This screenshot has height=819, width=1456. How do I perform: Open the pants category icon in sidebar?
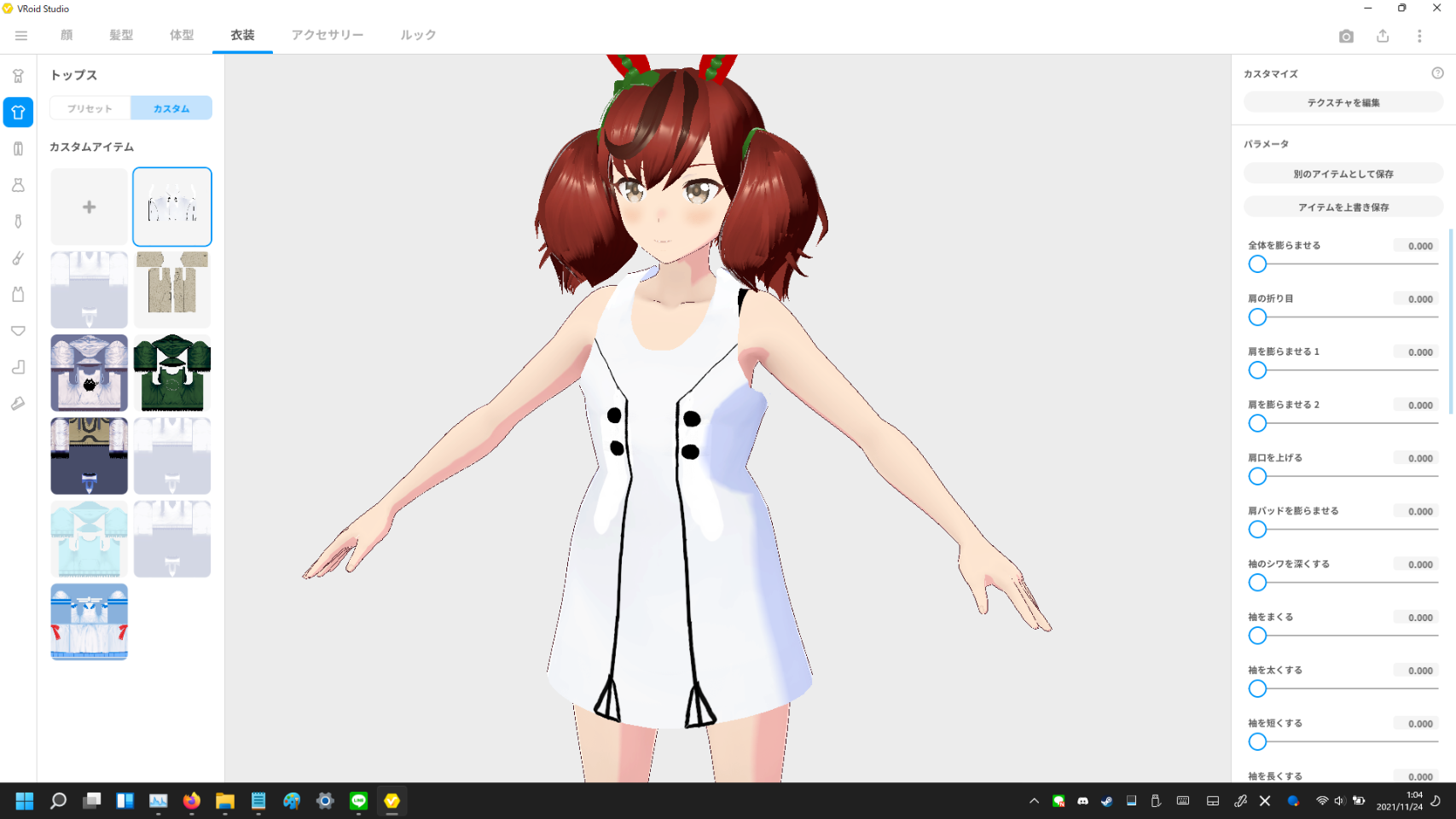tap(18, 149)
